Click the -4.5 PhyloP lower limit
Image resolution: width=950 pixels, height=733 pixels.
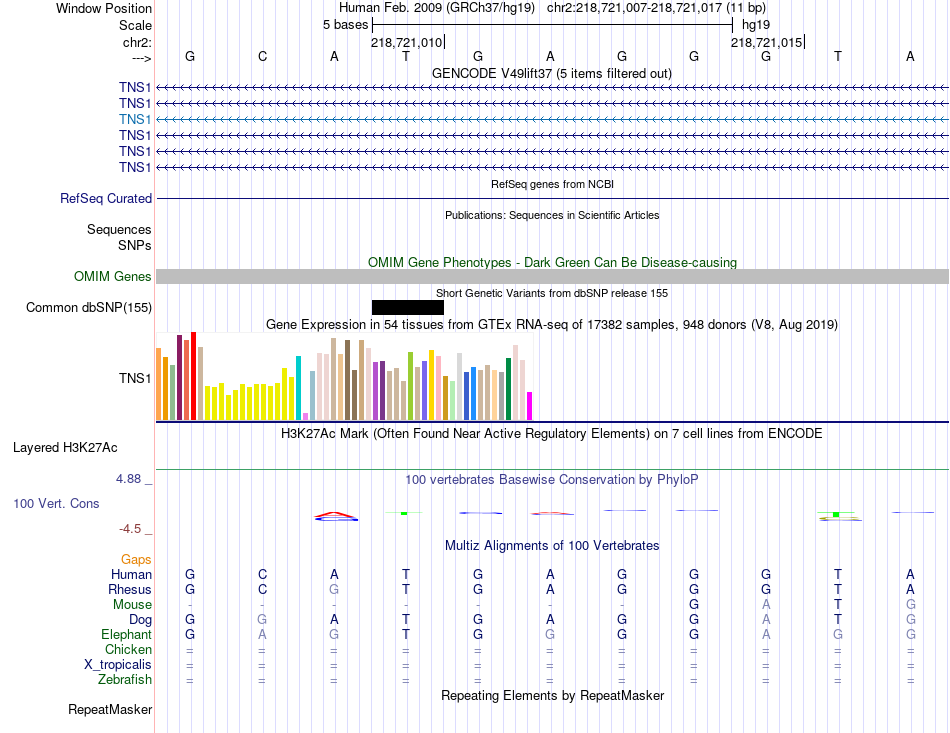pyautogui.click(x=130, y=529)
